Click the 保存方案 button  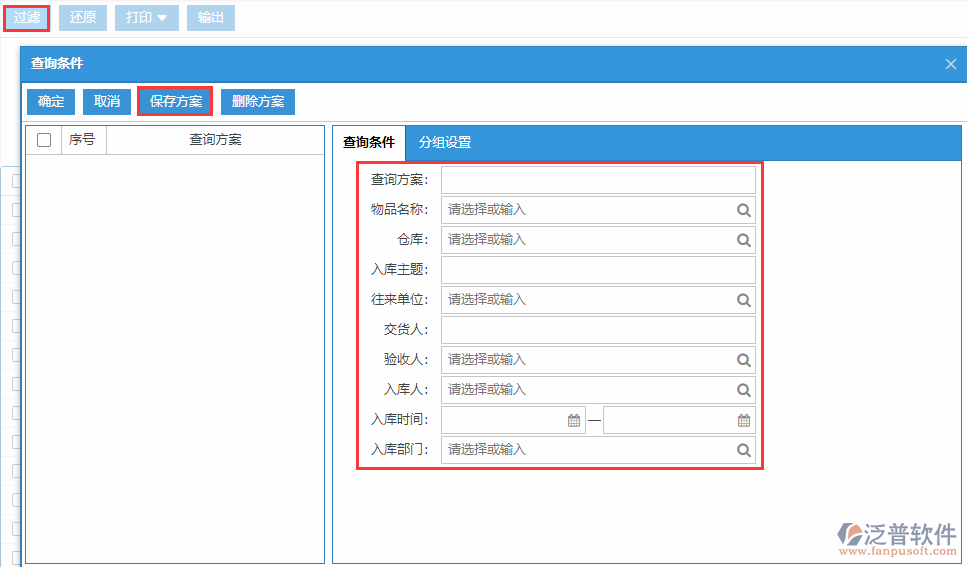click(176, 102)
